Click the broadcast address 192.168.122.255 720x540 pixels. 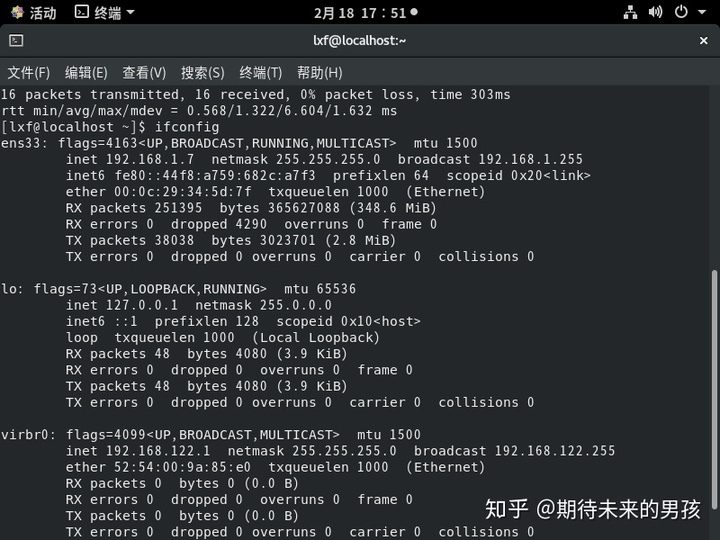(x=555, y=451)
